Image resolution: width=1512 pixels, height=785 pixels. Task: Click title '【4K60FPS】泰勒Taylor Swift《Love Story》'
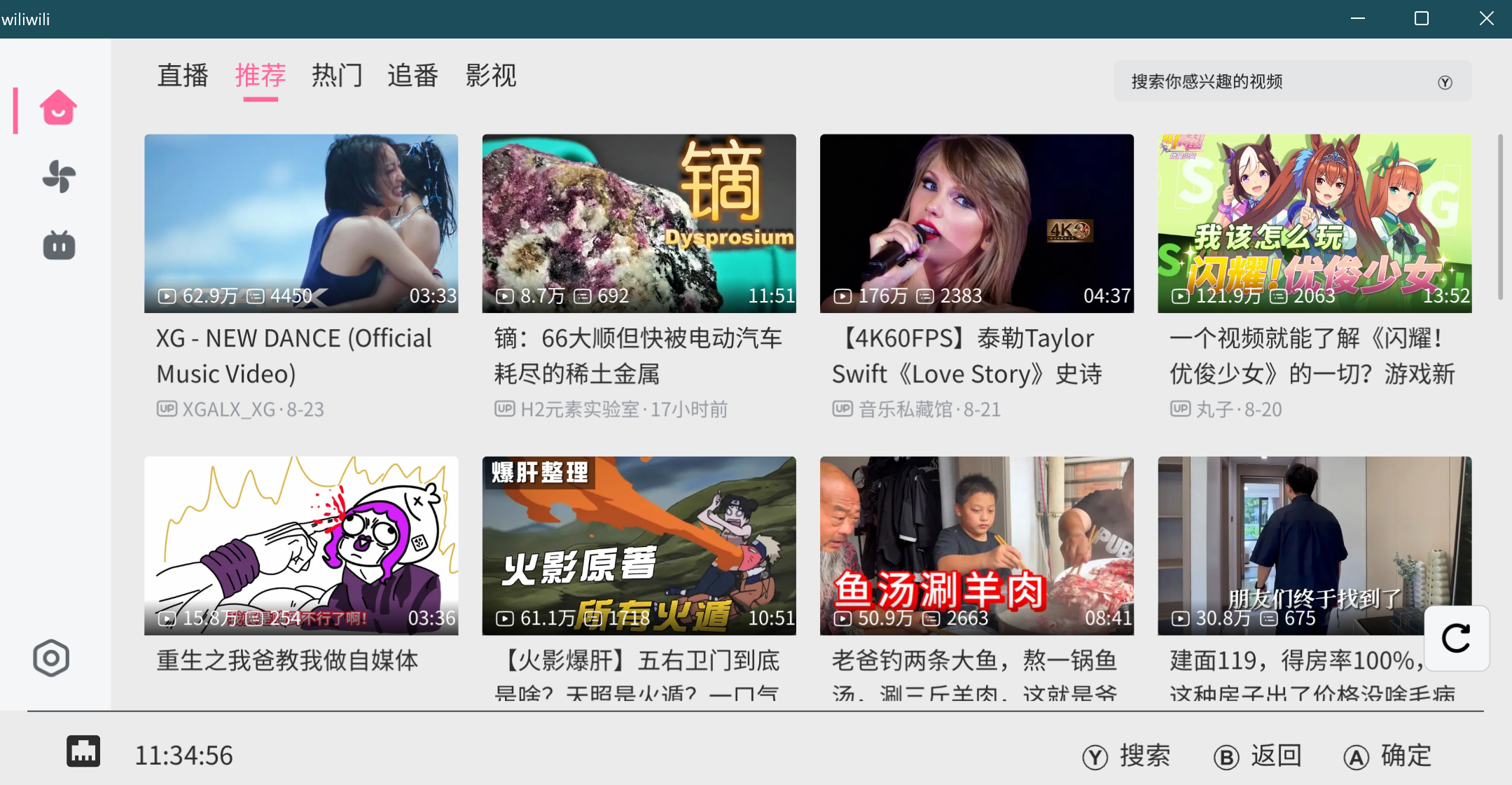tap(967, 356)
